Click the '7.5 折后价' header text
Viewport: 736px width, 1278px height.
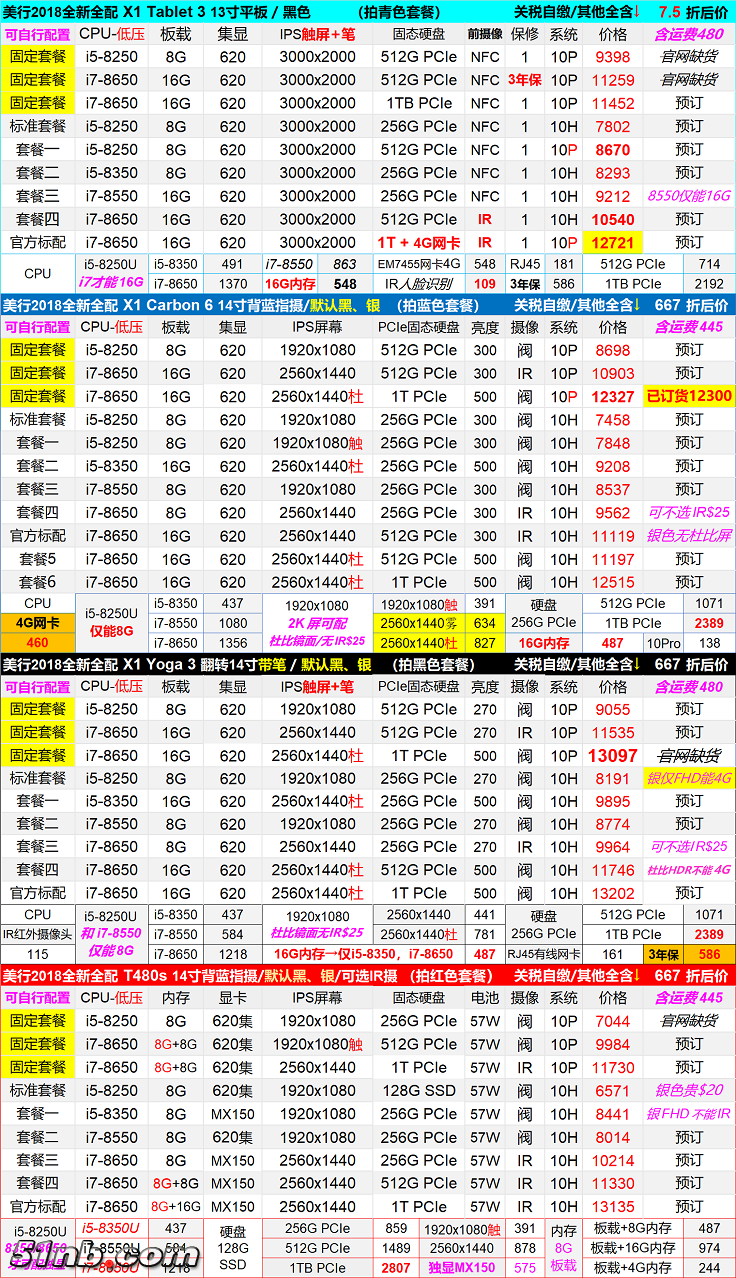coord(693,12)
